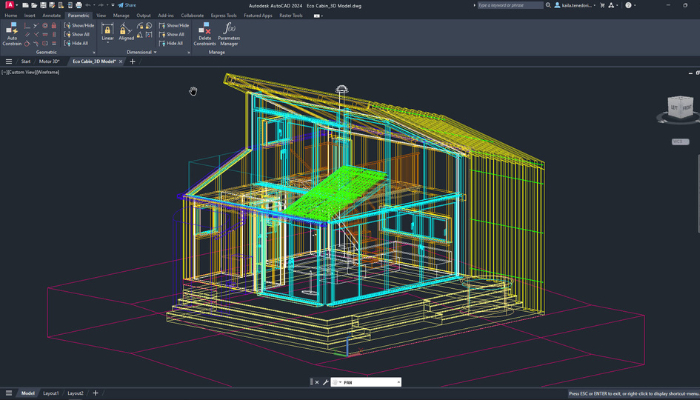Switch to the Express Tools ribbon tab
Viewport: 700px width, 400px height.
[x=224, y=16]
